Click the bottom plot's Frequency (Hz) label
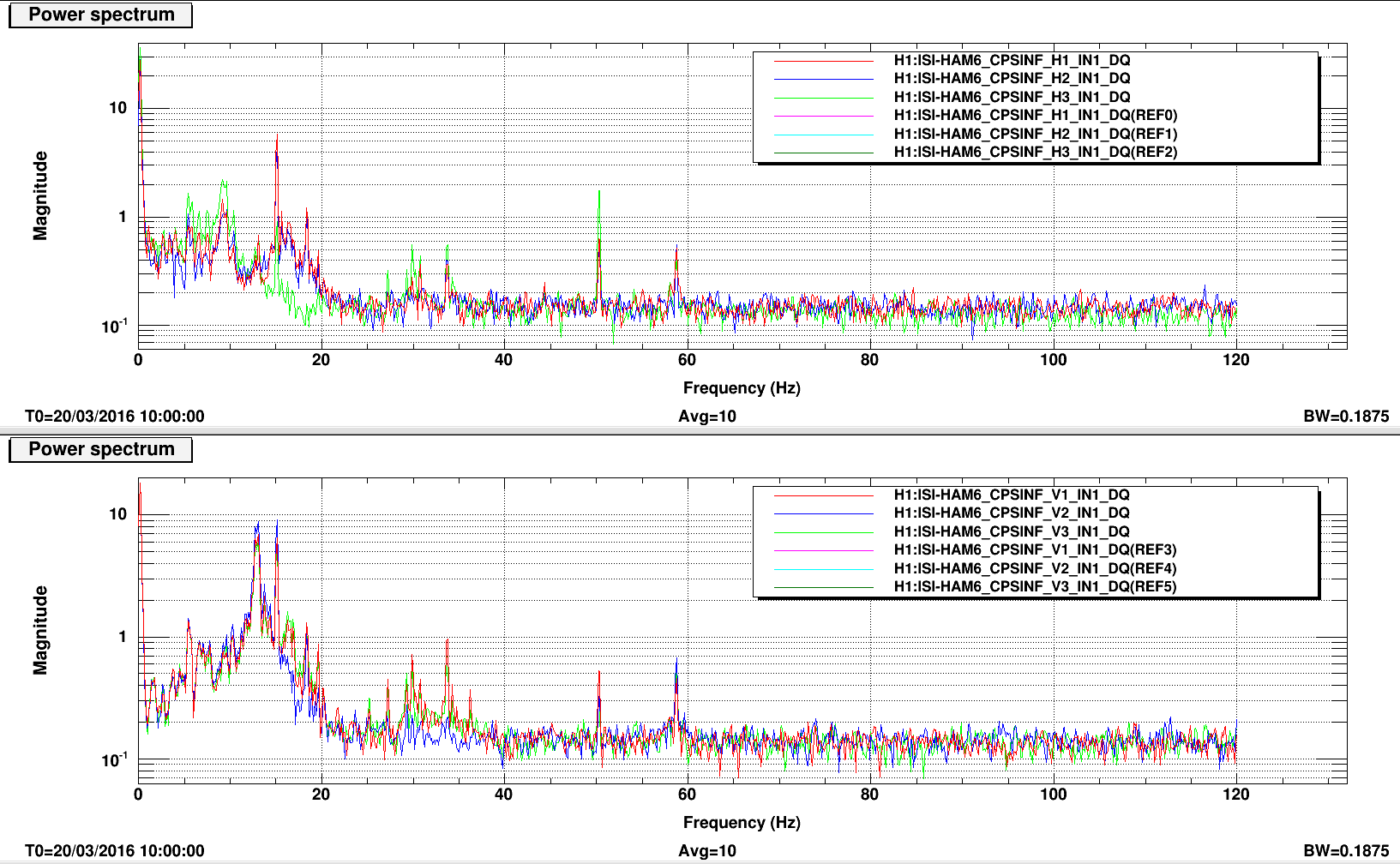Screen dimensions: 1400x864 742,822
